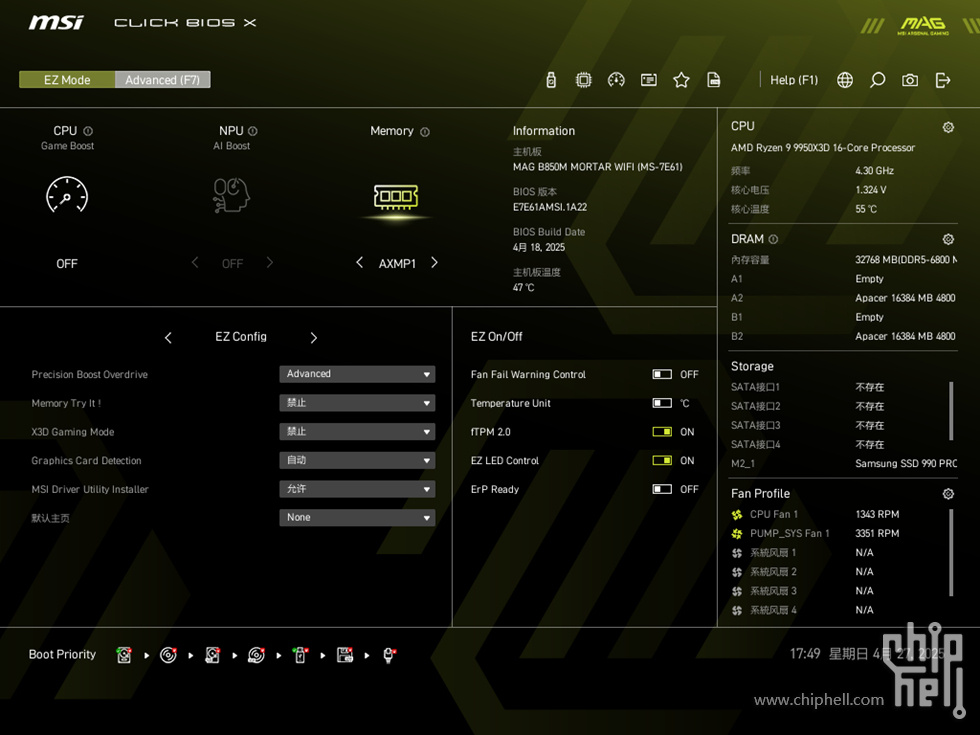Switch to Advanced (F7) tab

tap(162, 79)
